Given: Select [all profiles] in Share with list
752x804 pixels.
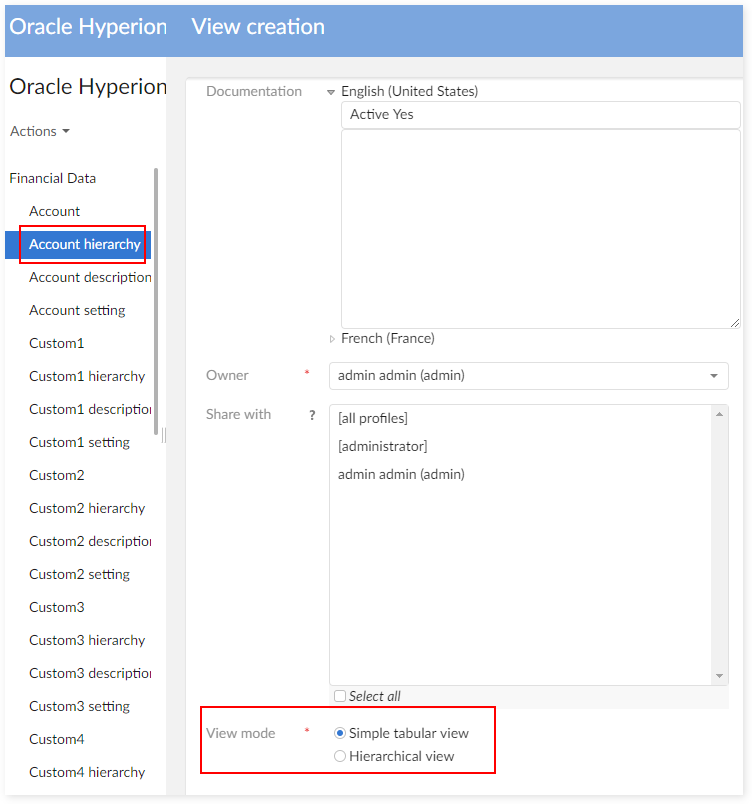Looking at the screenshot, I should [x=373, y=418].
